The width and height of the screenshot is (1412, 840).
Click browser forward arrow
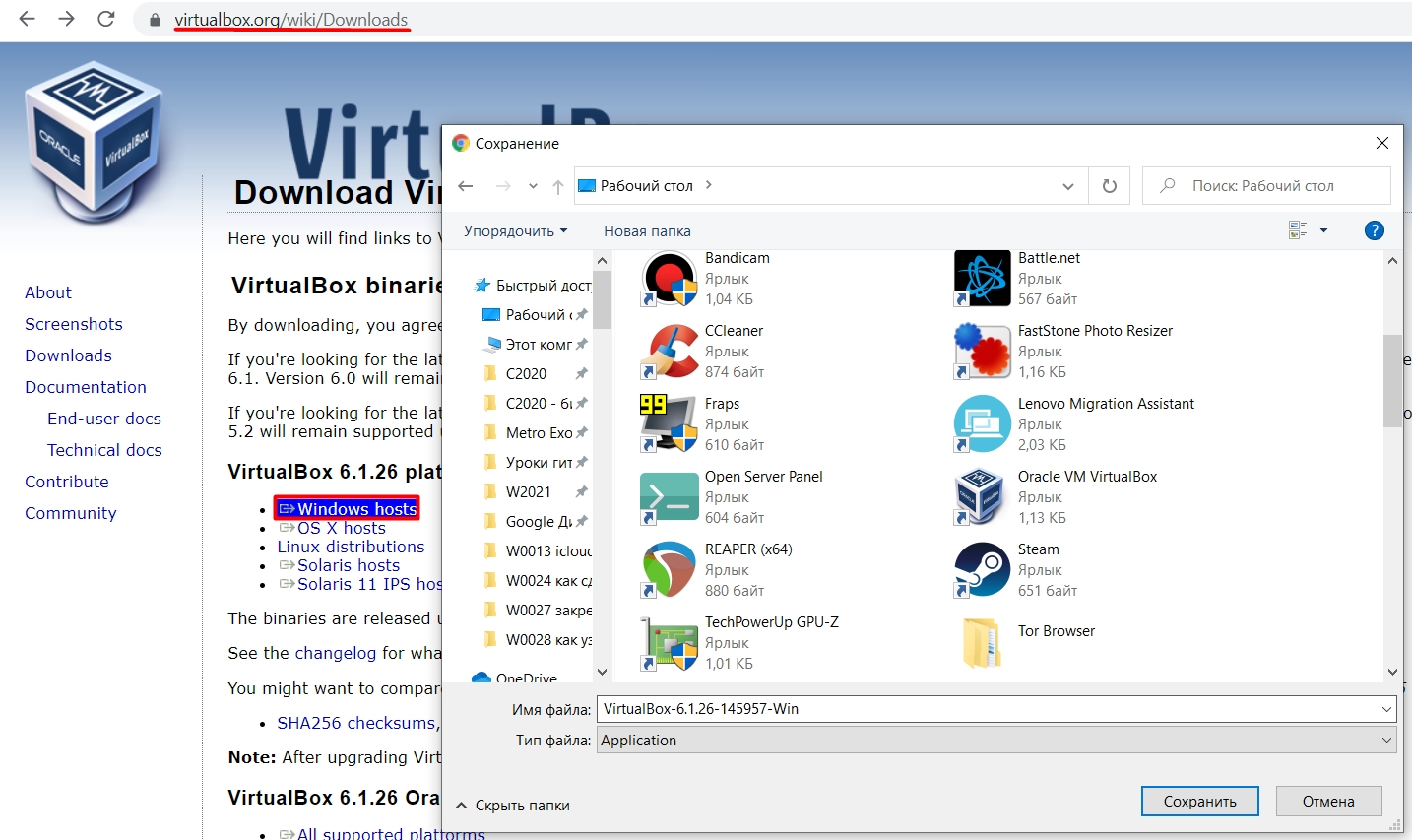[x=66, y=19]
